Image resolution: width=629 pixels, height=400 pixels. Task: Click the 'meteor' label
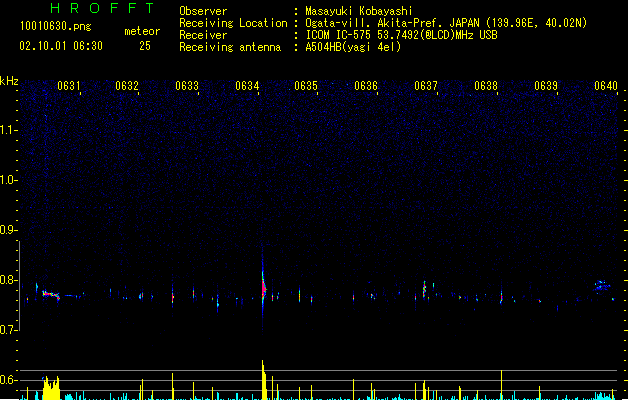[x=142, y=31]
